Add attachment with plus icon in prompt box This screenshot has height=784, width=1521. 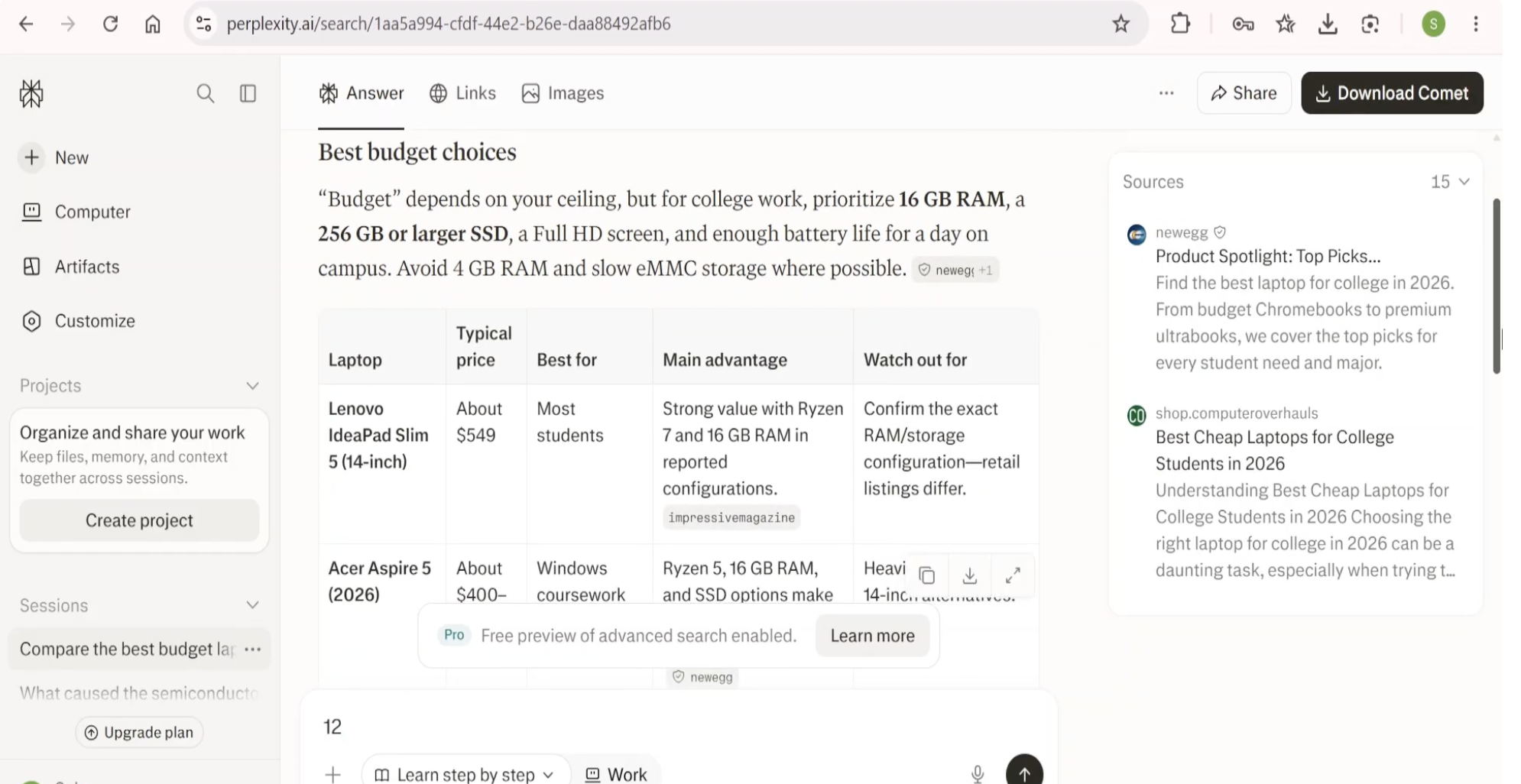pos(333,774)
